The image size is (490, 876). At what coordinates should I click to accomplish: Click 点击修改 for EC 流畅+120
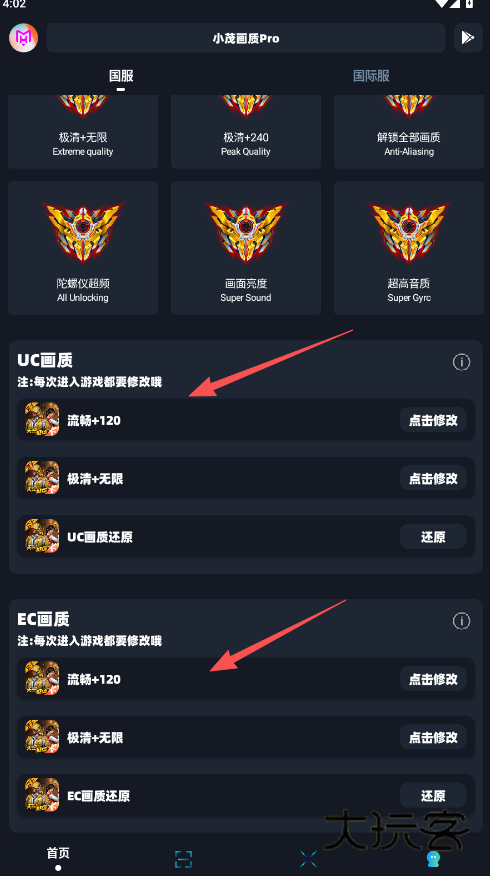point(433,679)
